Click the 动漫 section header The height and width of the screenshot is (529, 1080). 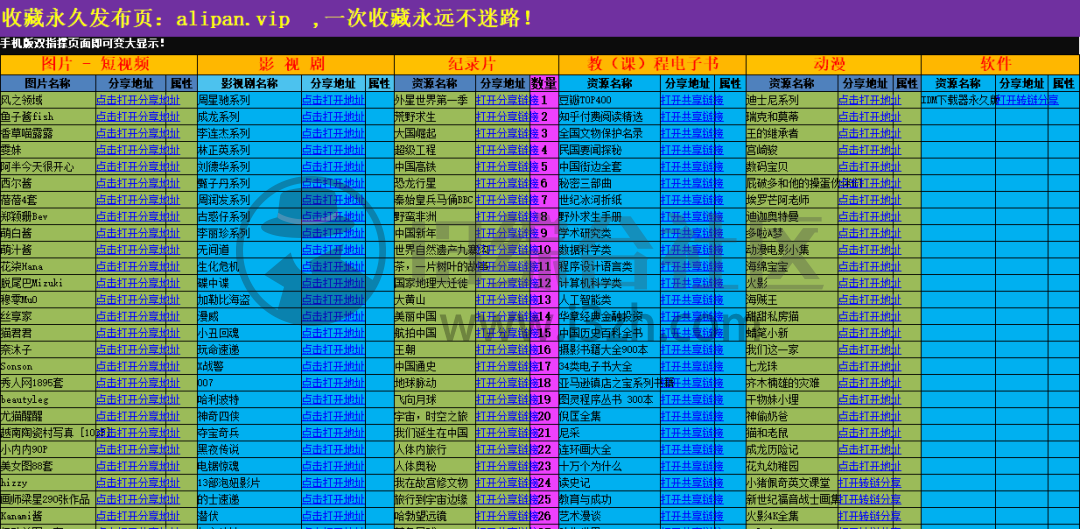833,65
